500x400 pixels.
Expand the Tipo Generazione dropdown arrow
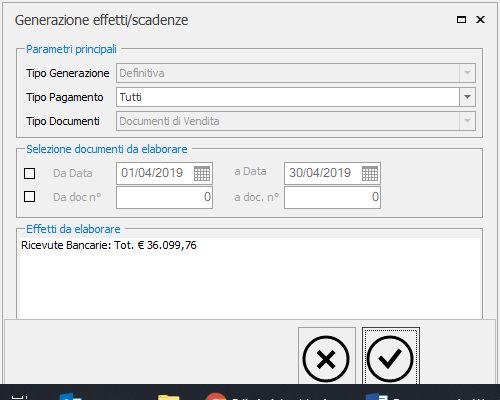pos(467,73)
